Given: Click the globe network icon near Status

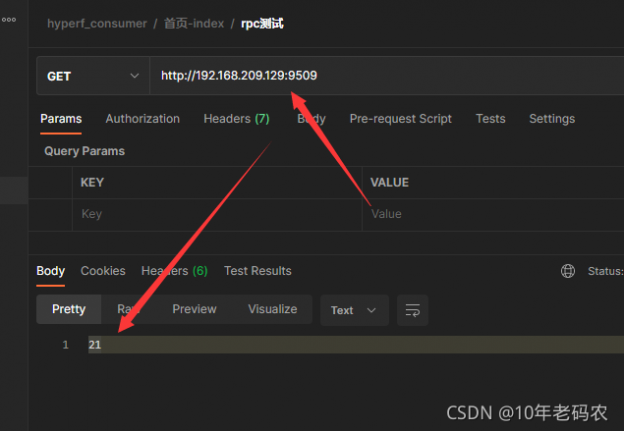Looking at the screenshot, I should [x=568, y=271].
